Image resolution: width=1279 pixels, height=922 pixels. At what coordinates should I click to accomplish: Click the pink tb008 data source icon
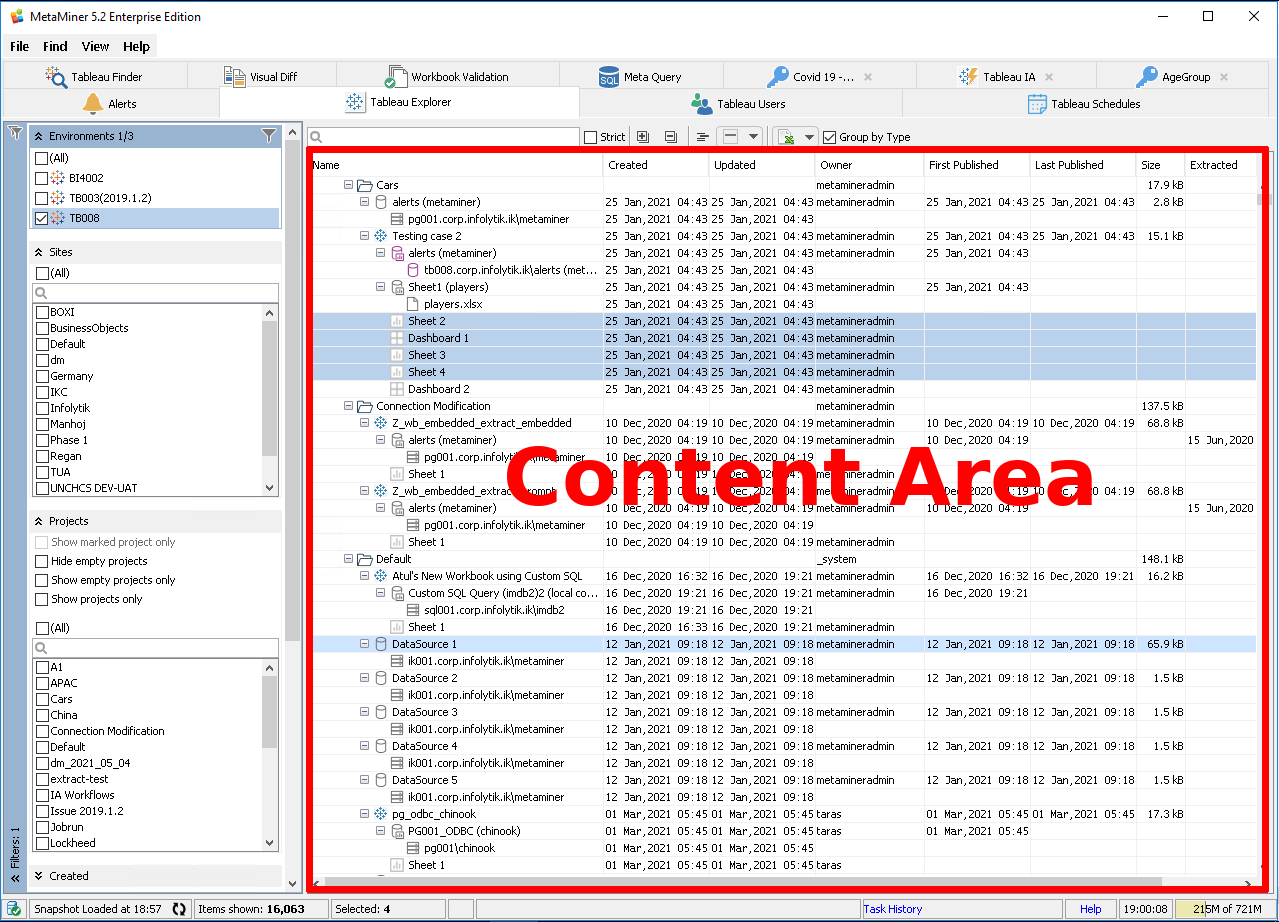tap(412, 270)
